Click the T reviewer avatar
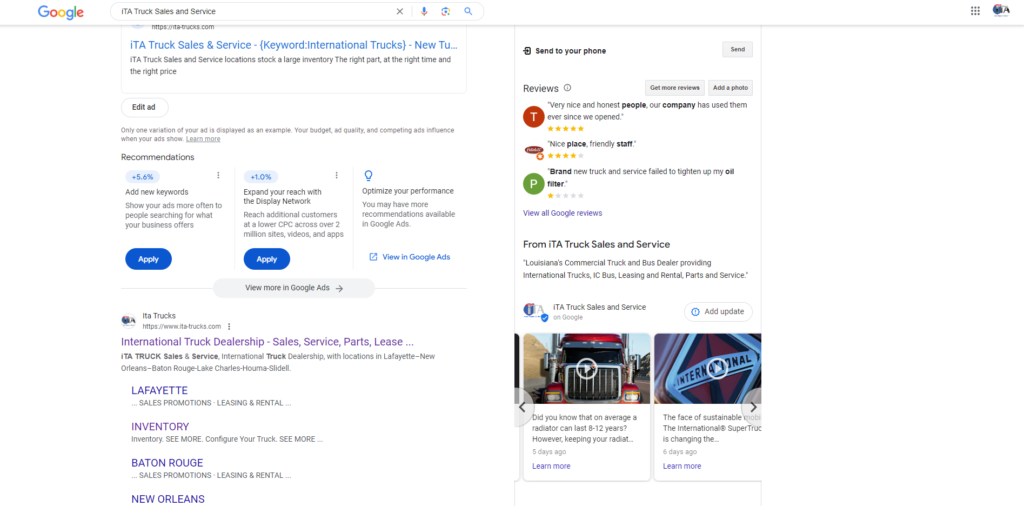Image resolution: width=1024 pixels, height=506 pixels. click(534, 116)
